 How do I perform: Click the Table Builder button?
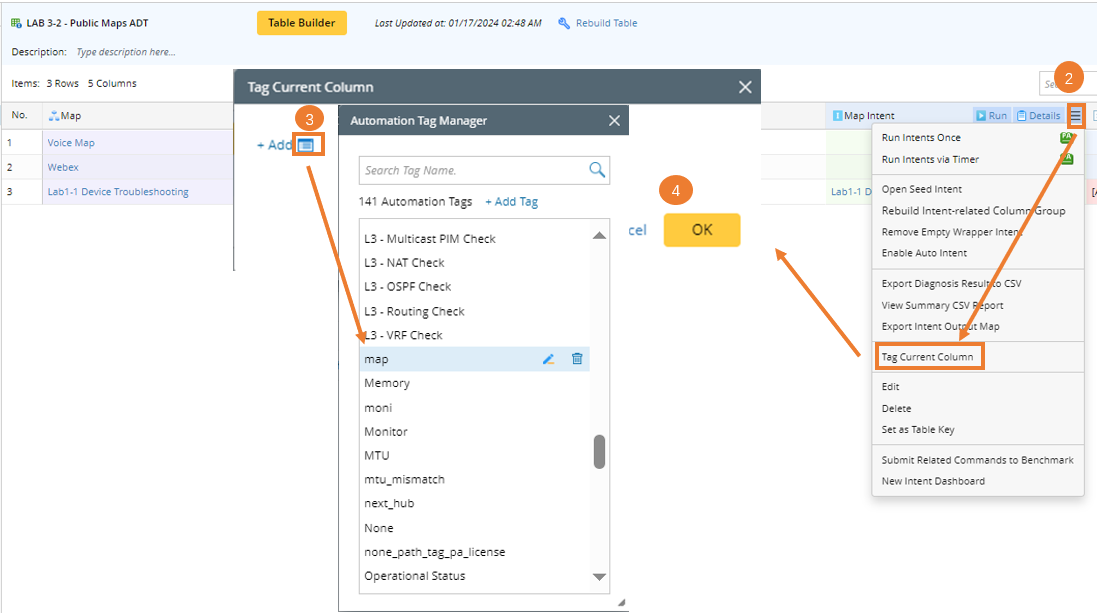[x=302, y=23]
